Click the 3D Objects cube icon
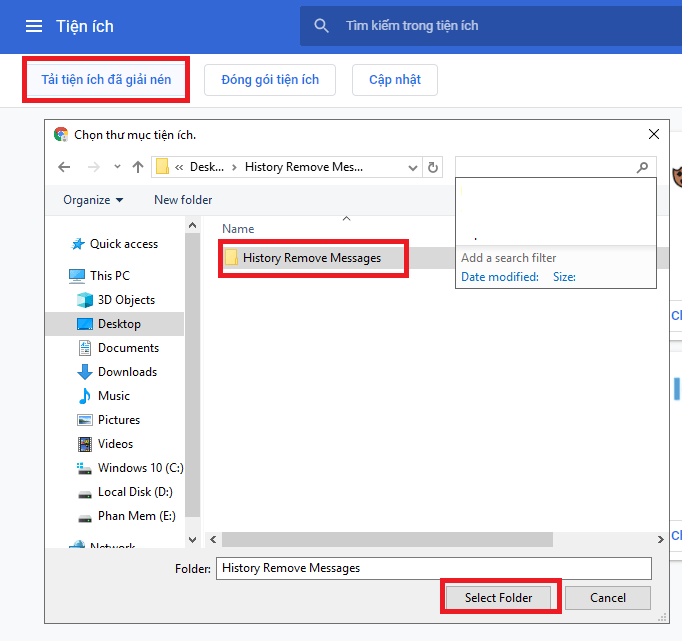Image resolution: width=682 pixels, height=641 pixels. tap(84, 300)
